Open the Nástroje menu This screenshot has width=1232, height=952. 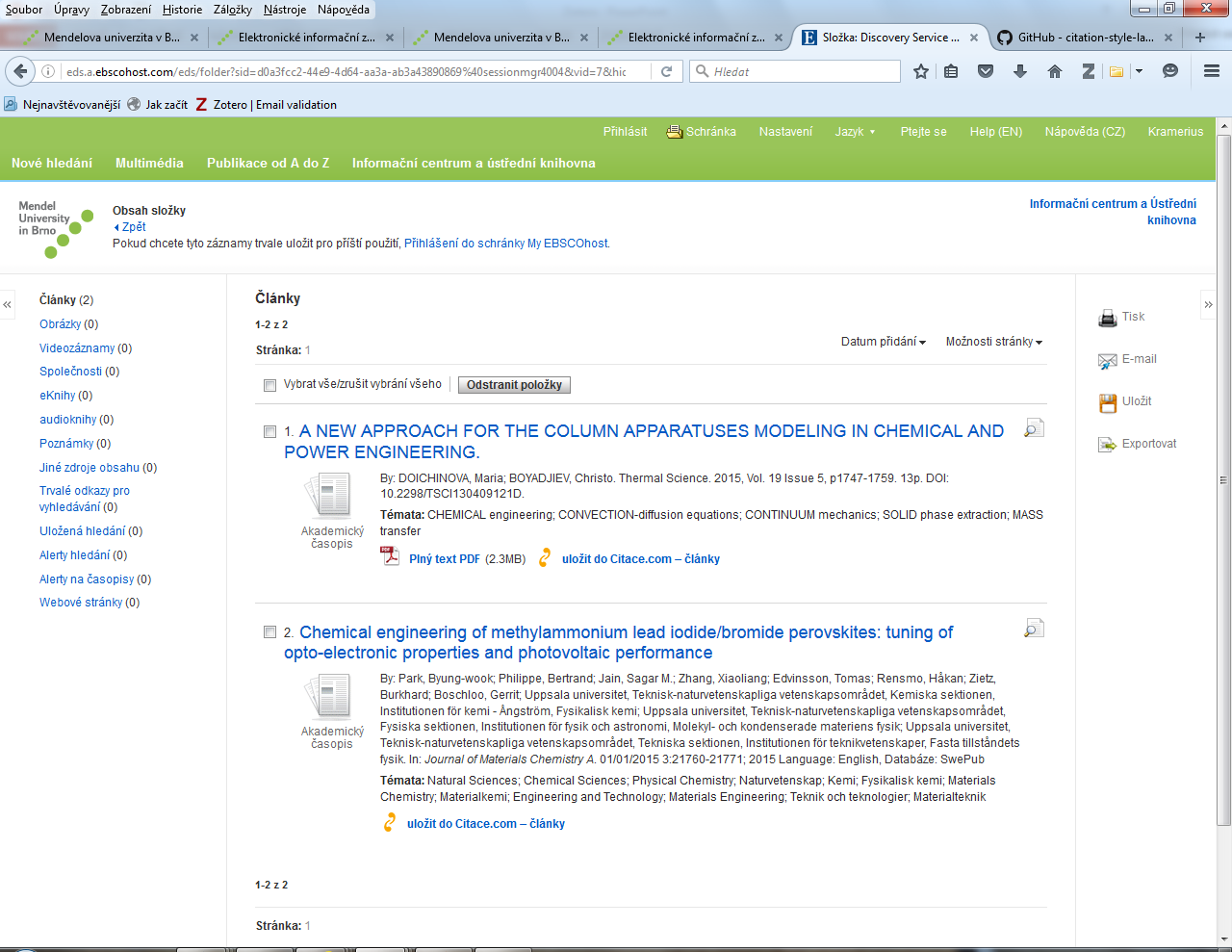click(284, 10)
